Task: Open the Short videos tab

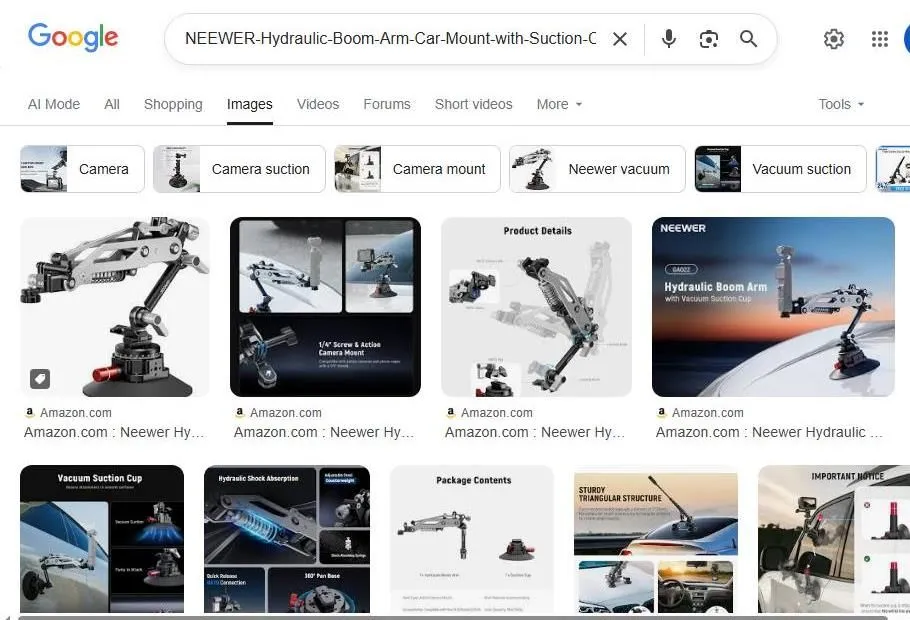Action: pyautogui.click(x=474, y=104)
